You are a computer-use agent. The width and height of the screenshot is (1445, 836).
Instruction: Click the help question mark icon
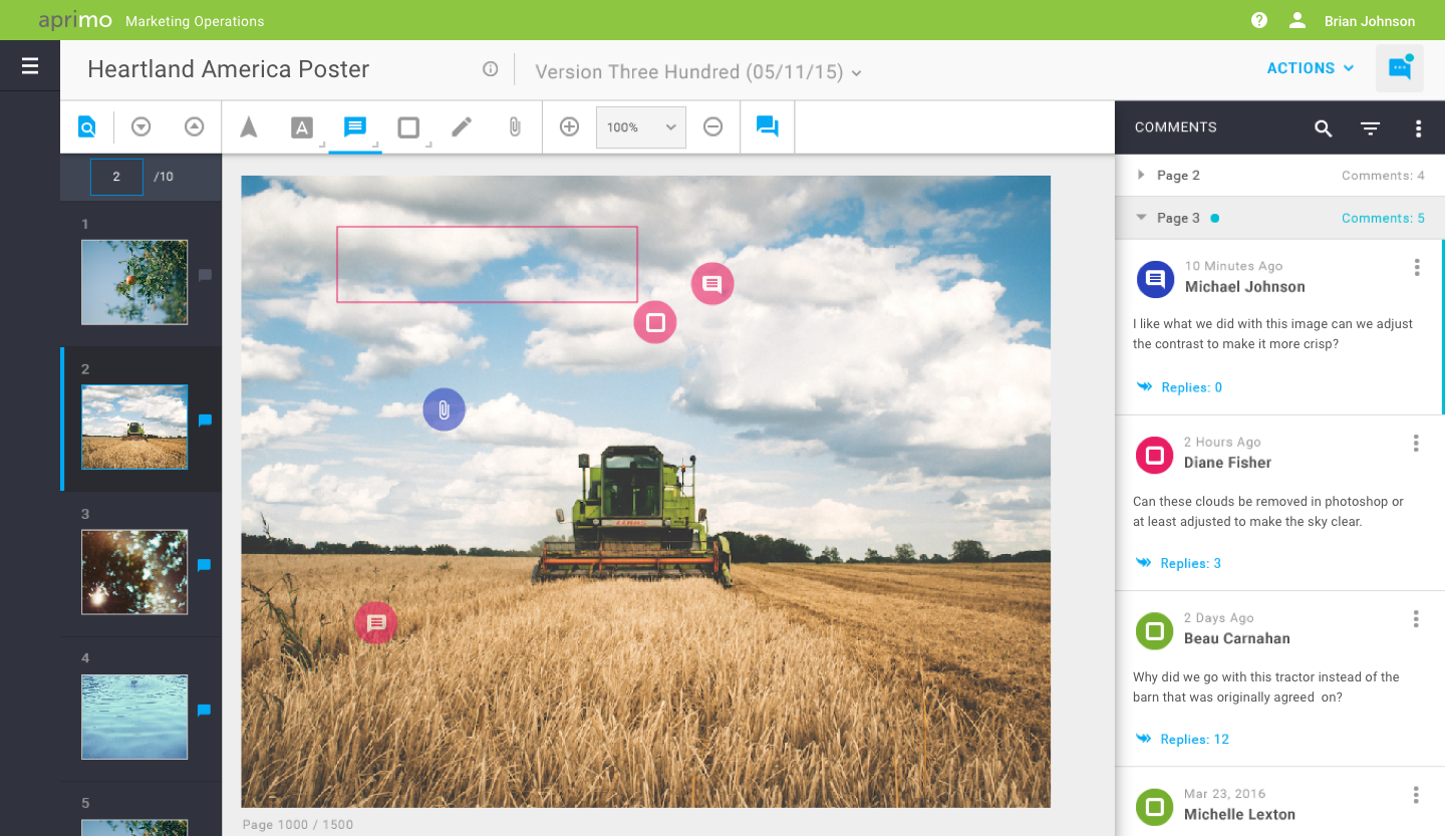(1259, 20)
